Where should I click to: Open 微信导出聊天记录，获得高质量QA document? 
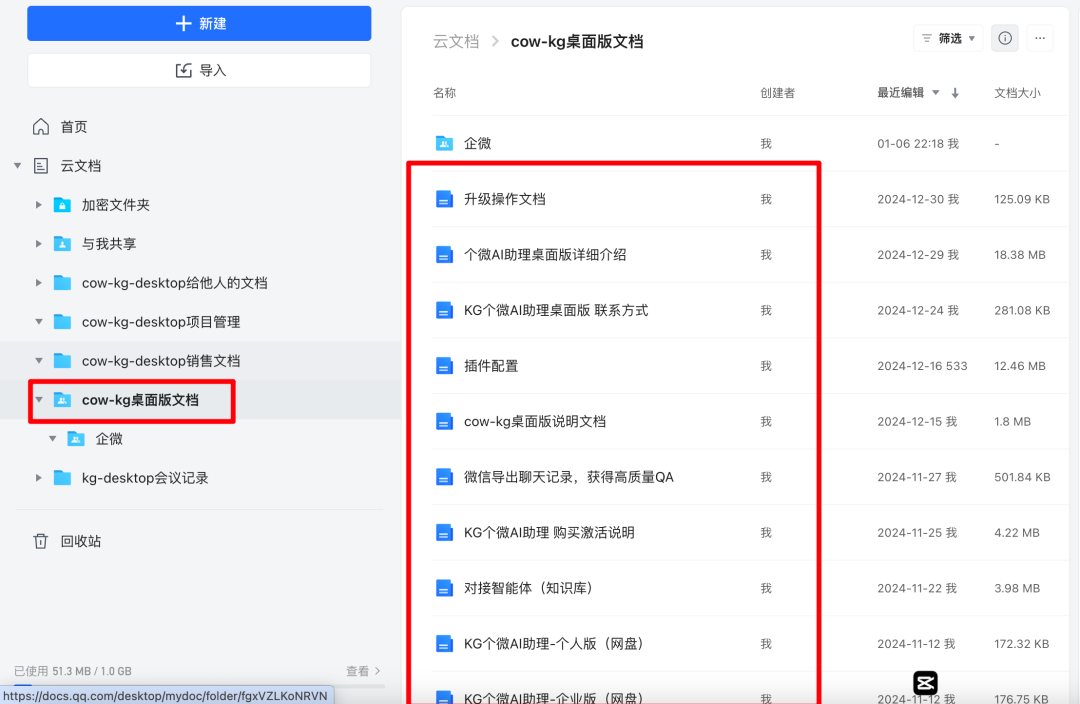pyautogui.click(x=568, y=477)
